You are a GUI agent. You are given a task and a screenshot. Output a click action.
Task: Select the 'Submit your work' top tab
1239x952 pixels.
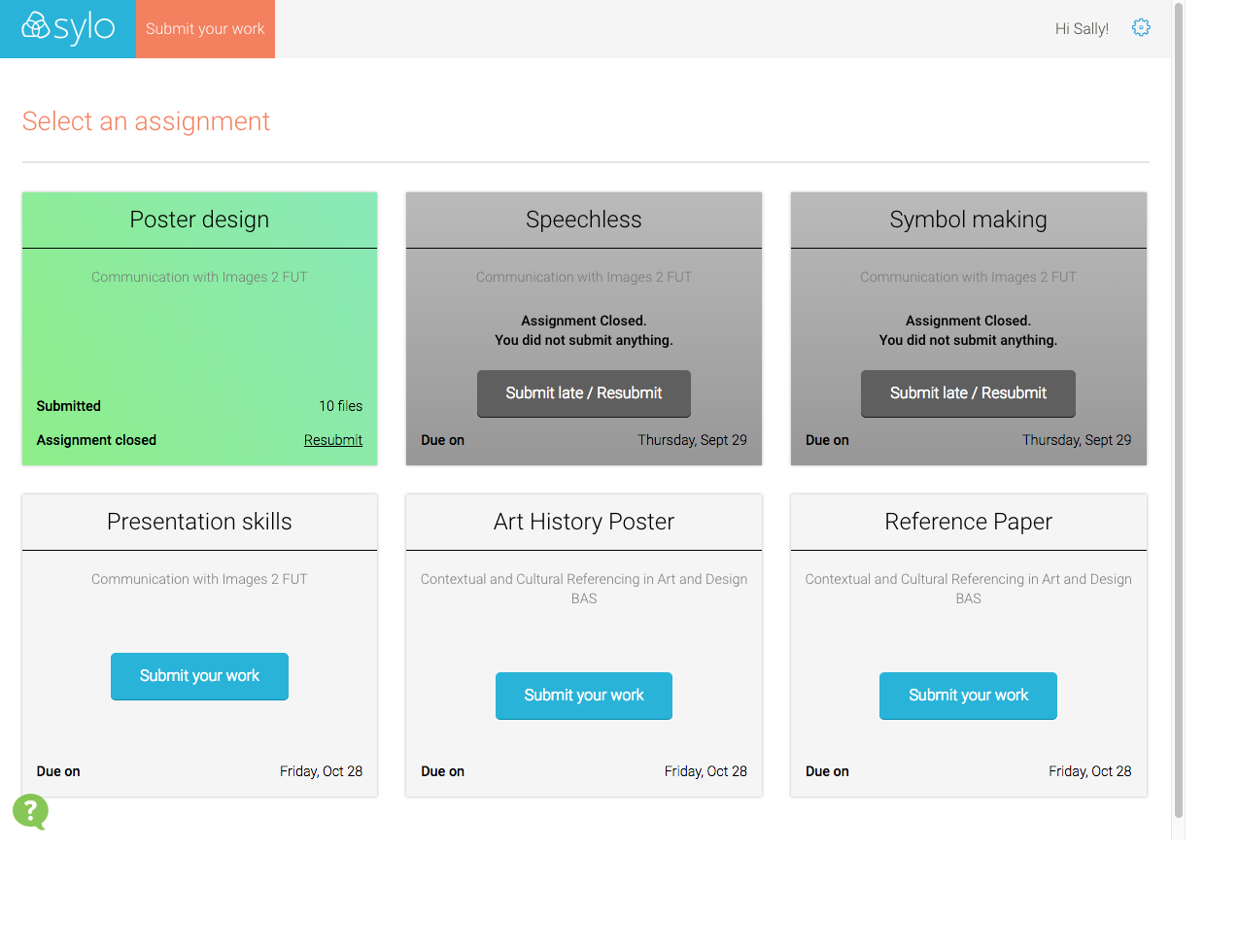(205, 29)
